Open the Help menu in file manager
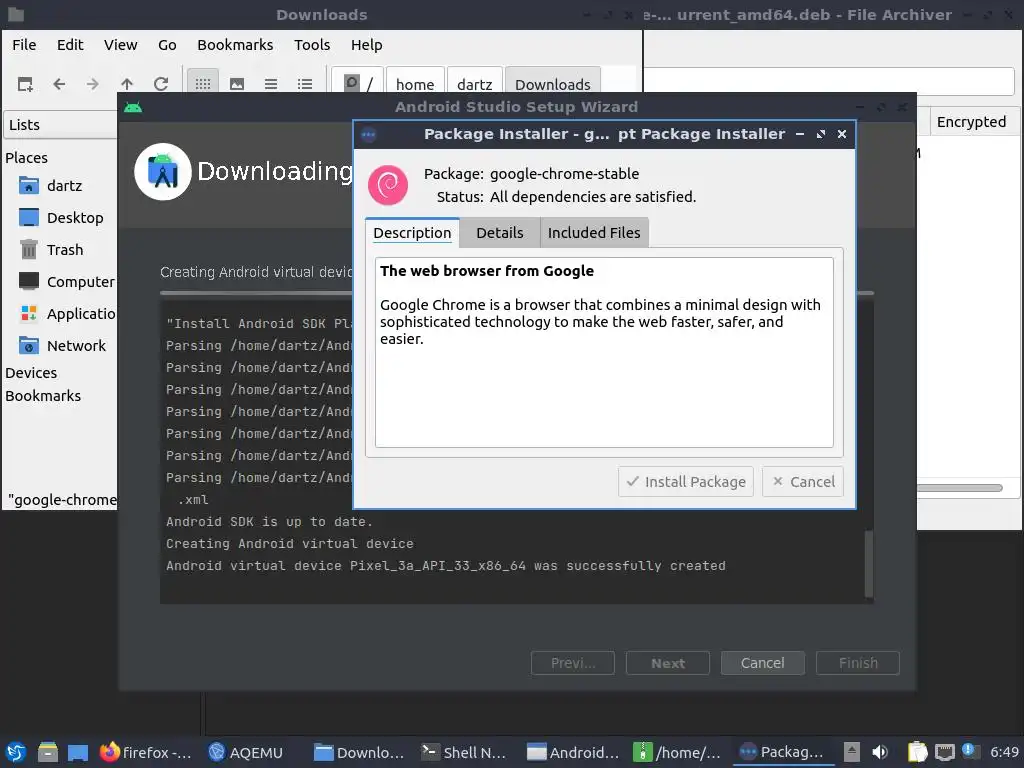 click(x=366, y=45)
